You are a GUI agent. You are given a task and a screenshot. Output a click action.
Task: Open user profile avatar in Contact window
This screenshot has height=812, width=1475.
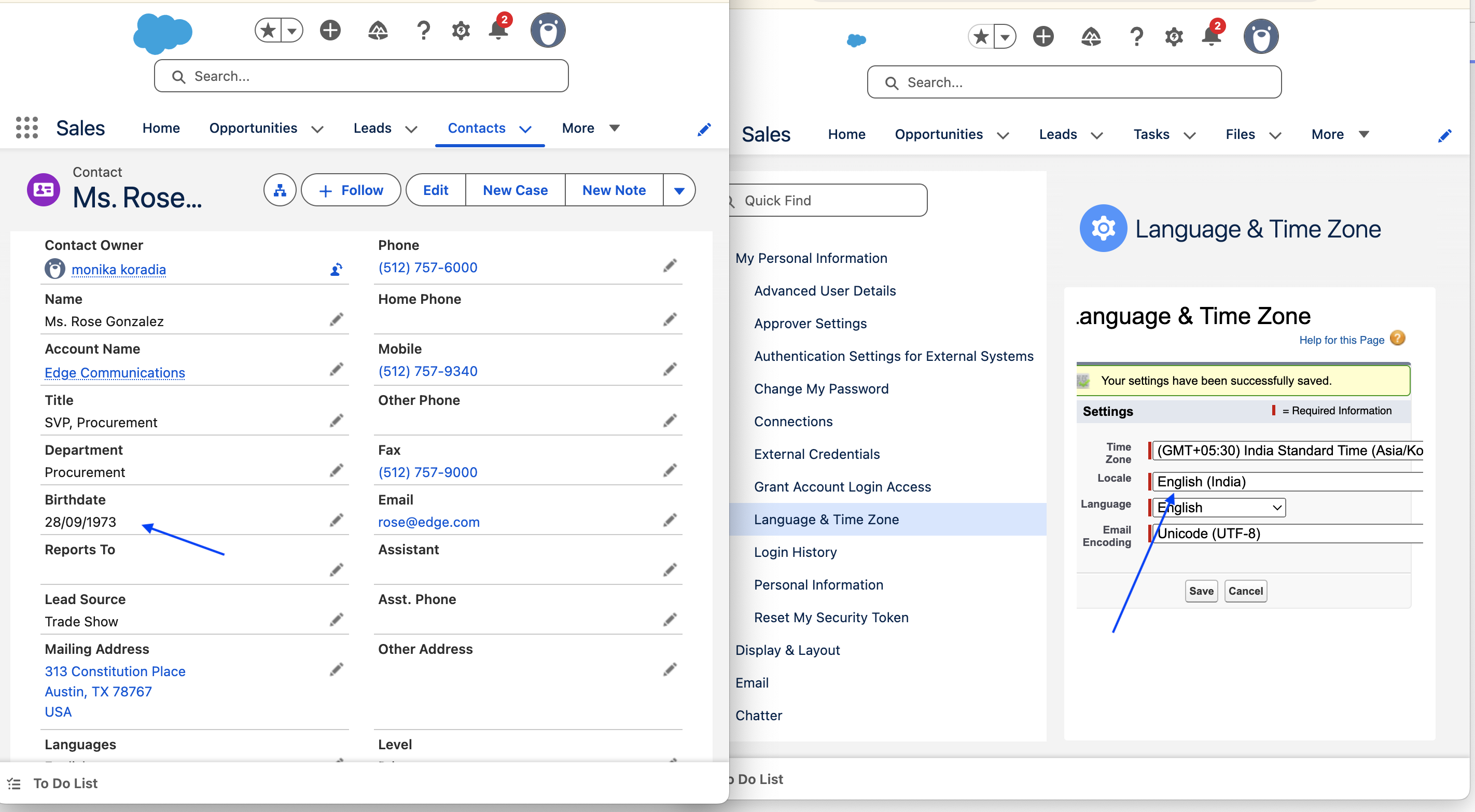click(x=548, y=31)
